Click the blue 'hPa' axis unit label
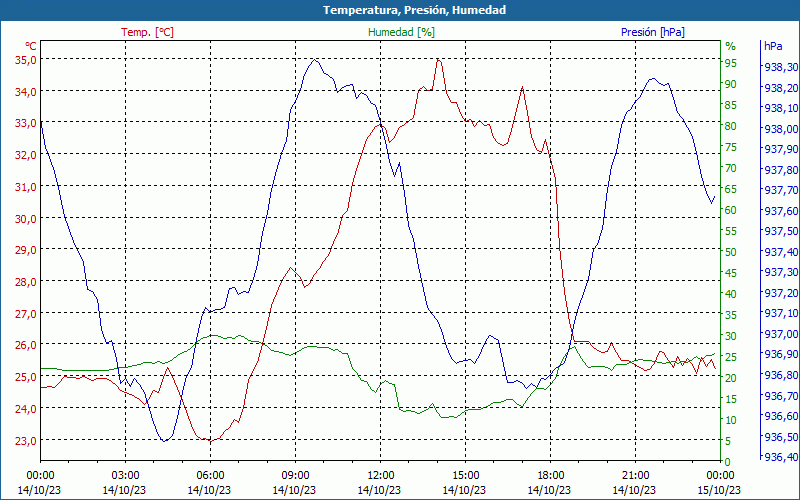The height and width of the screenshot is (500, 800). (x=773, y=46)
